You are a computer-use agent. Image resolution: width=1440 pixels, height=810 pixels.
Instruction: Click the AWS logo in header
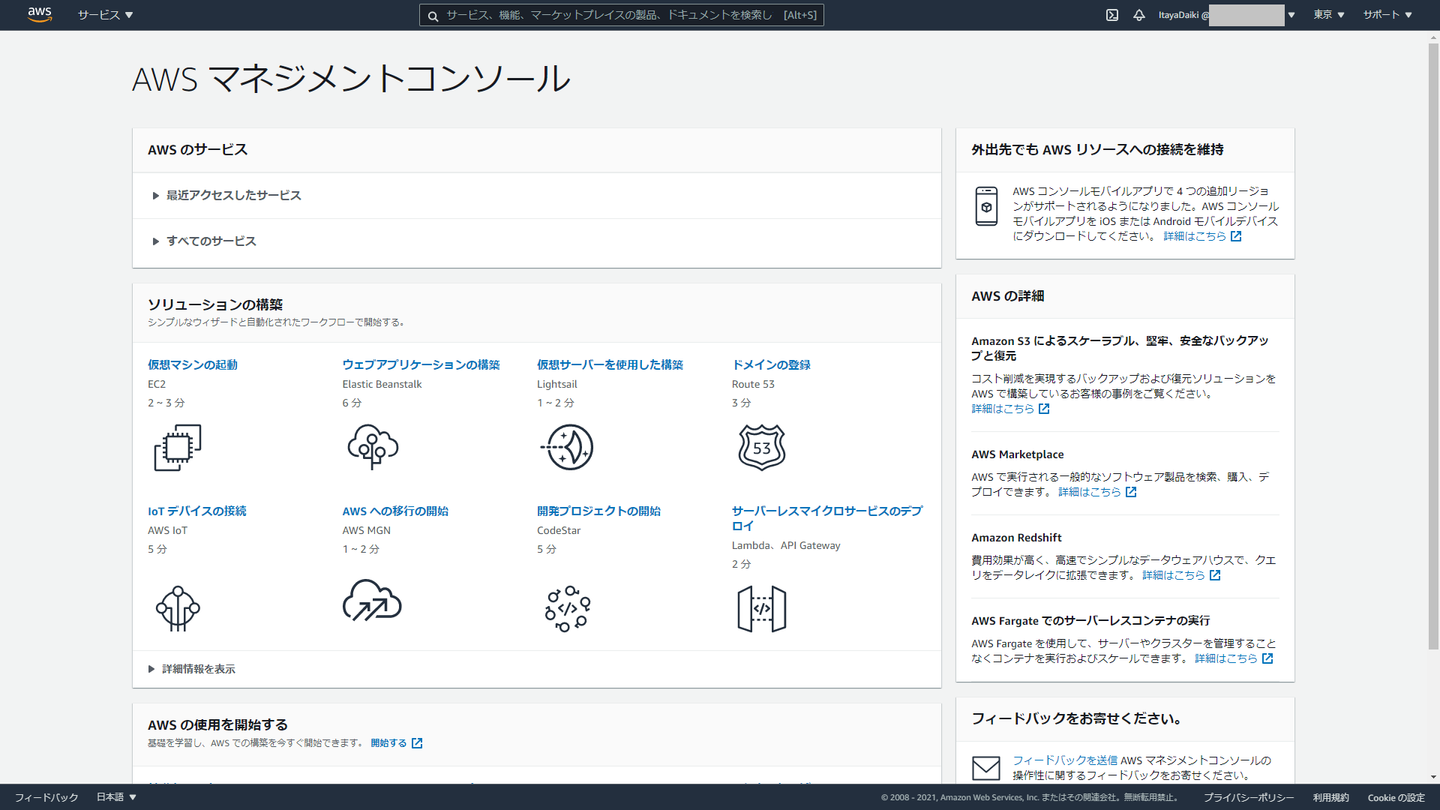(x=40, y=15)
